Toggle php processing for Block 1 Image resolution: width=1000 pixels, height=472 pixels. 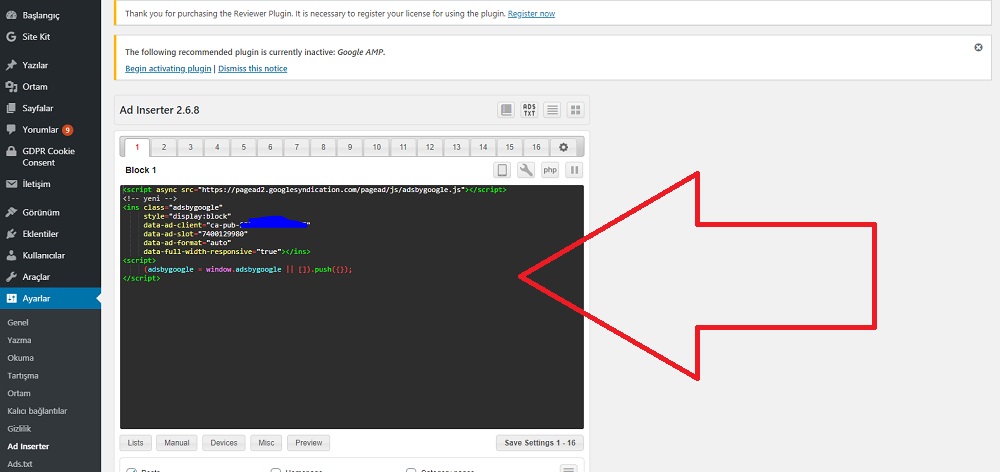550,170
